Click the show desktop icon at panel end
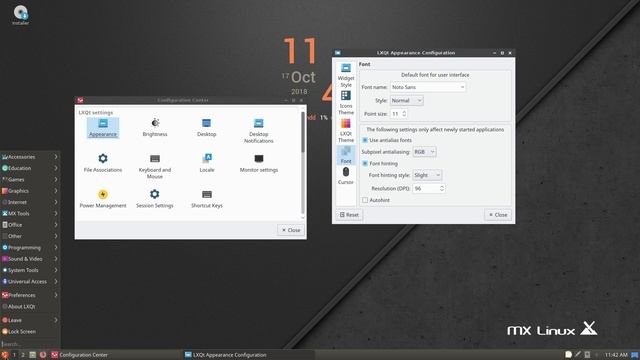Screen dimensions: 640x360 635,355
